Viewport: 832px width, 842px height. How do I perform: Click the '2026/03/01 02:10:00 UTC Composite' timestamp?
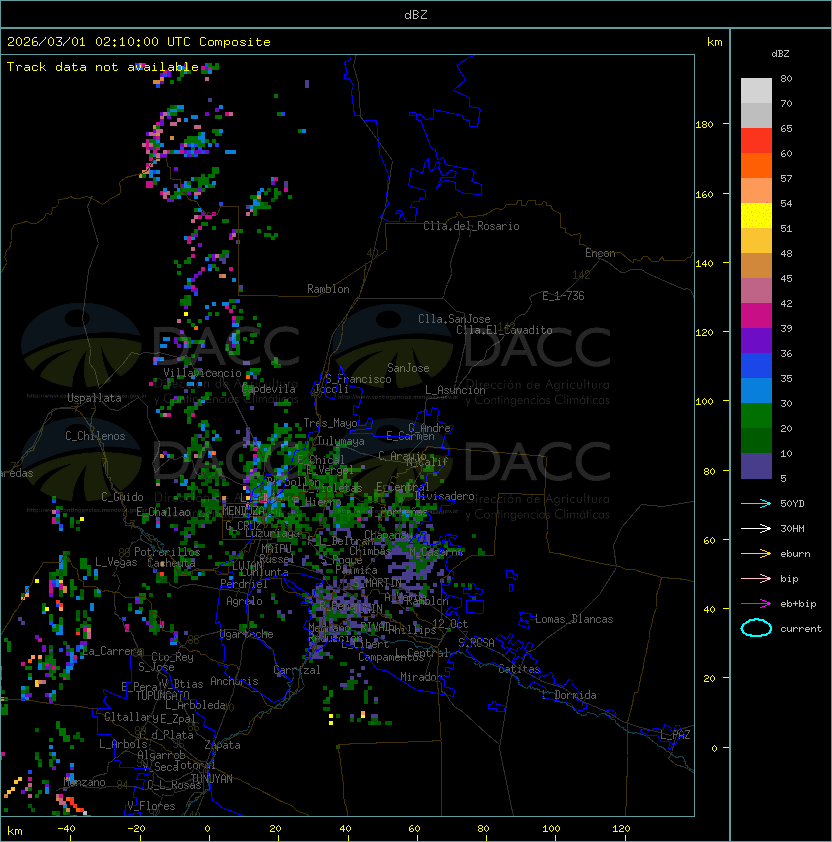point(139,42)
